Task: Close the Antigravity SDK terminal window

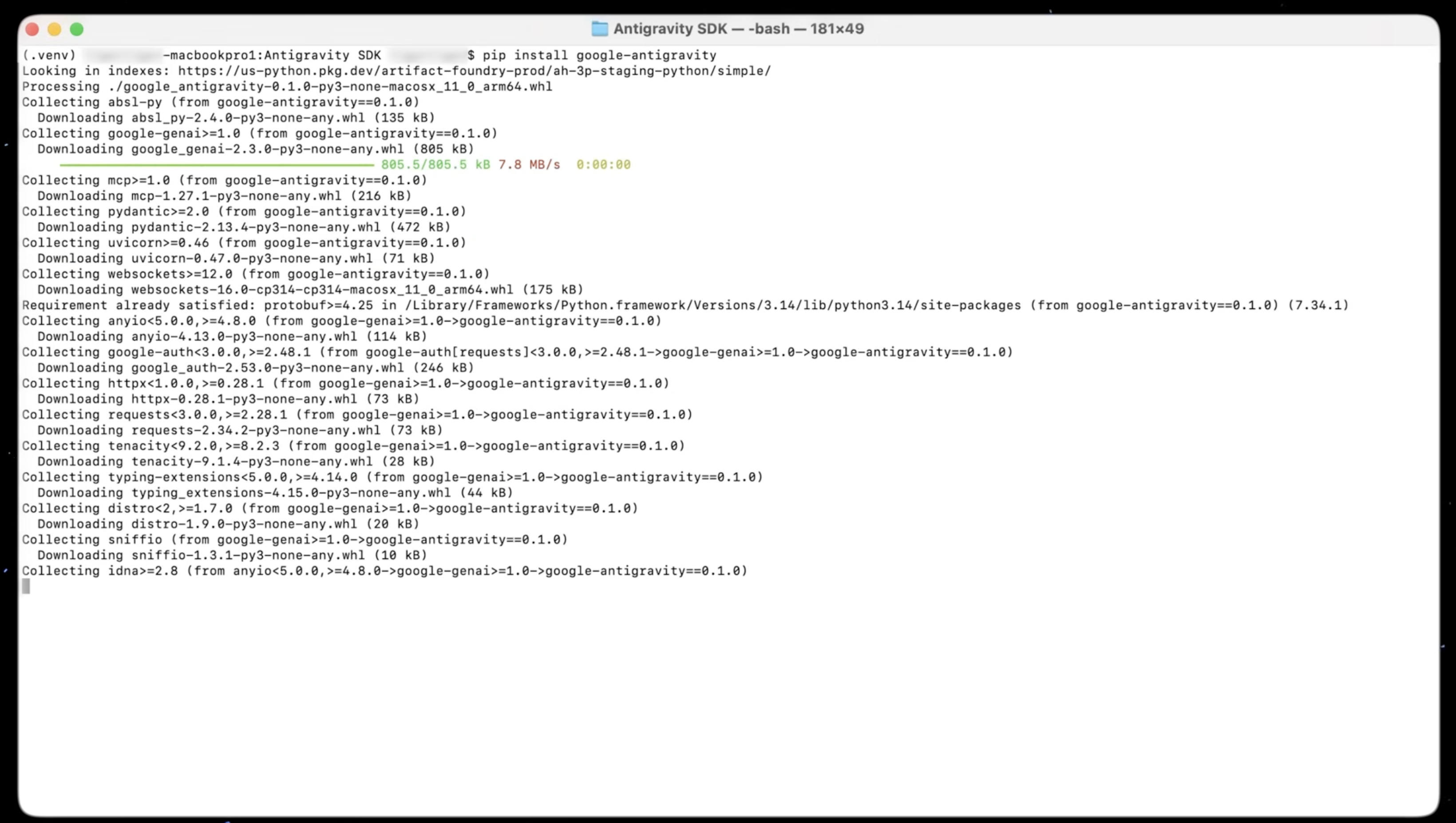Action: pos(32,29)
